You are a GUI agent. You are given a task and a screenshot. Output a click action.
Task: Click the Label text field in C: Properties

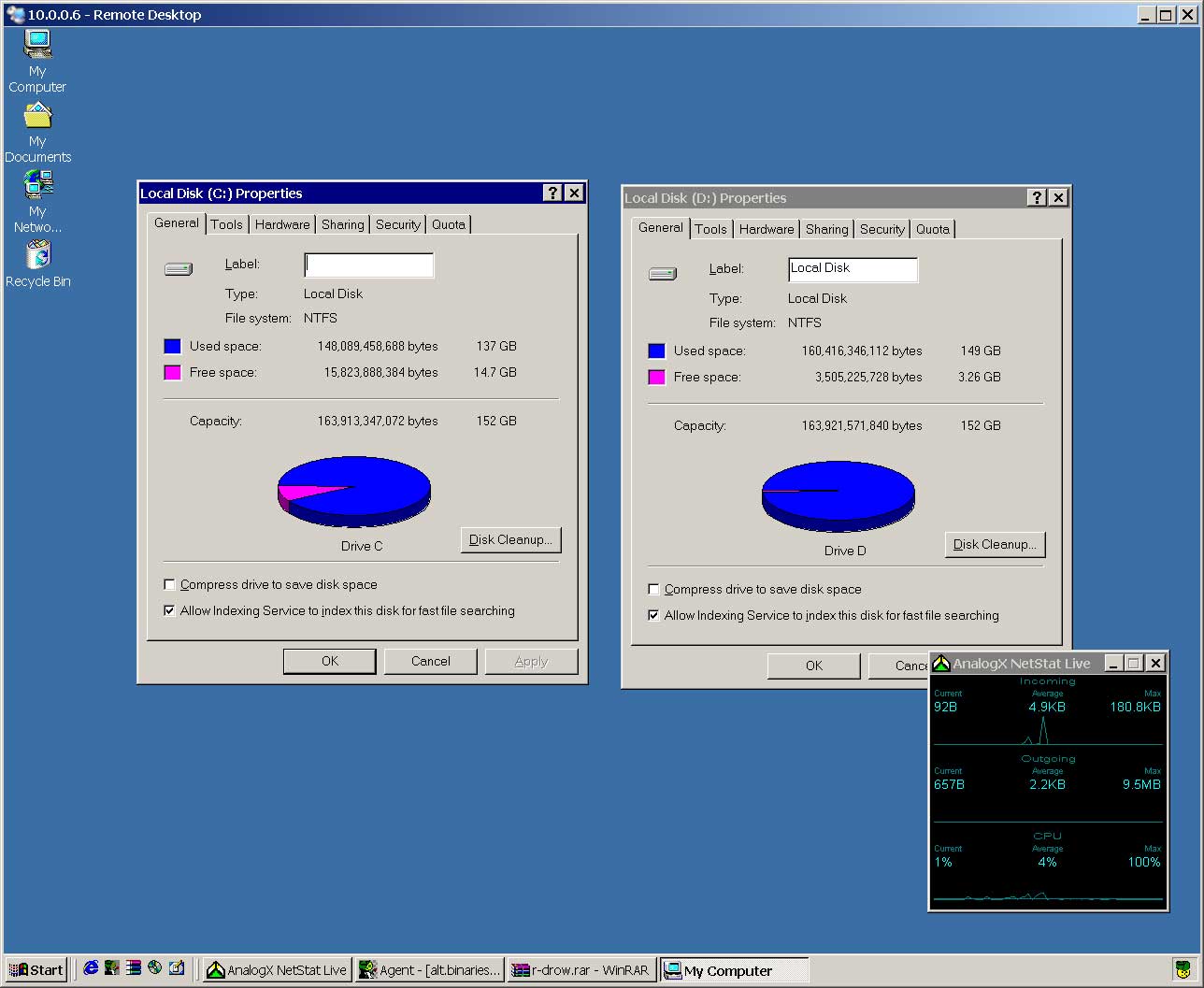369,265
